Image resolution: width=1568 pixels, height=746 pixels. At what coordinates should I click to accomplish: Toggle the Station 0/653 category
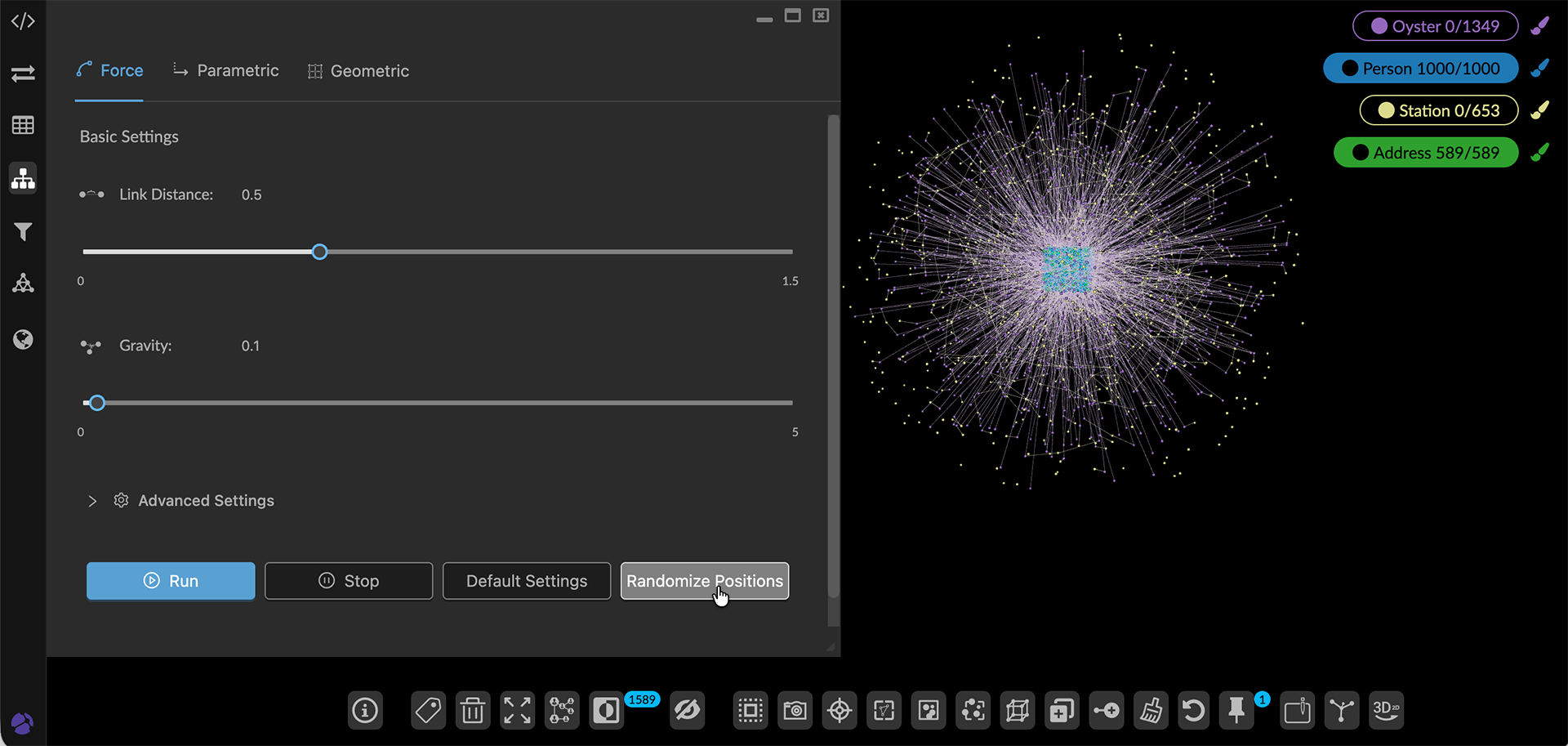[x=1438, y=110]
